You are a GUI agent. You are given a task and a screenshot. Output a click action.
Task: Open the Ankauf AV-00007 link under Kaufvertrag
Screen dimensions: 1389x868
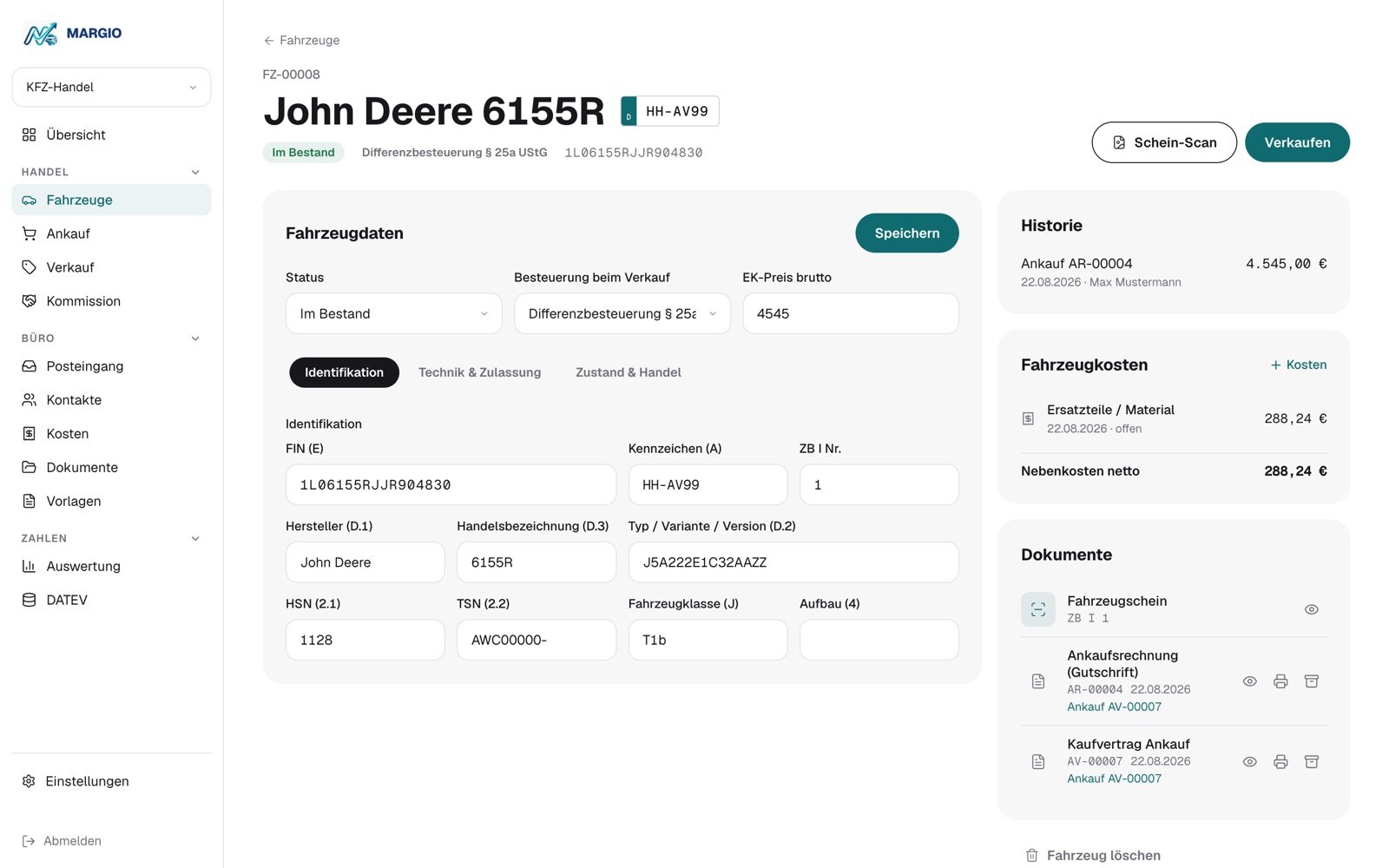pos(1115,779)
